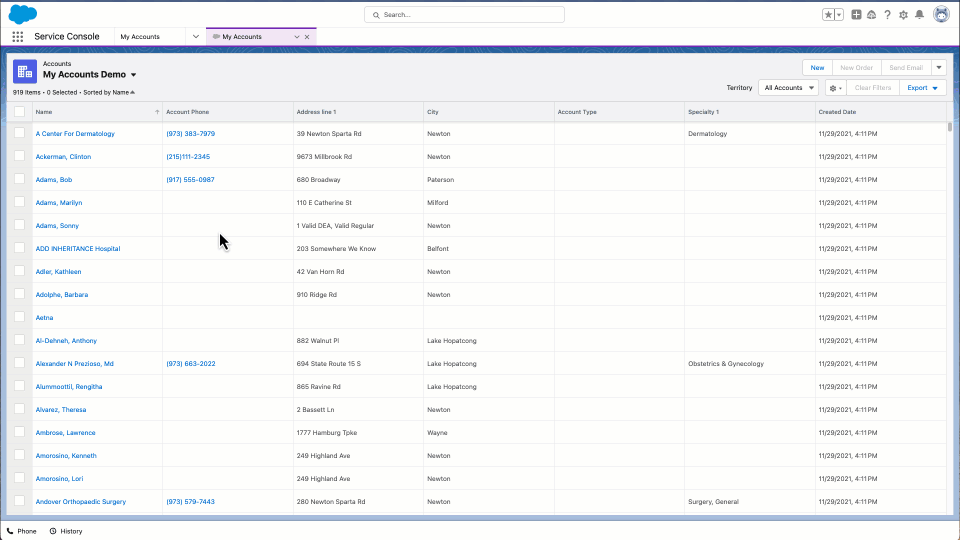Image resolution: width=960 pixels, height=540 pixels.
Task: Click the global Search field
Action: [x=464, y=15]
